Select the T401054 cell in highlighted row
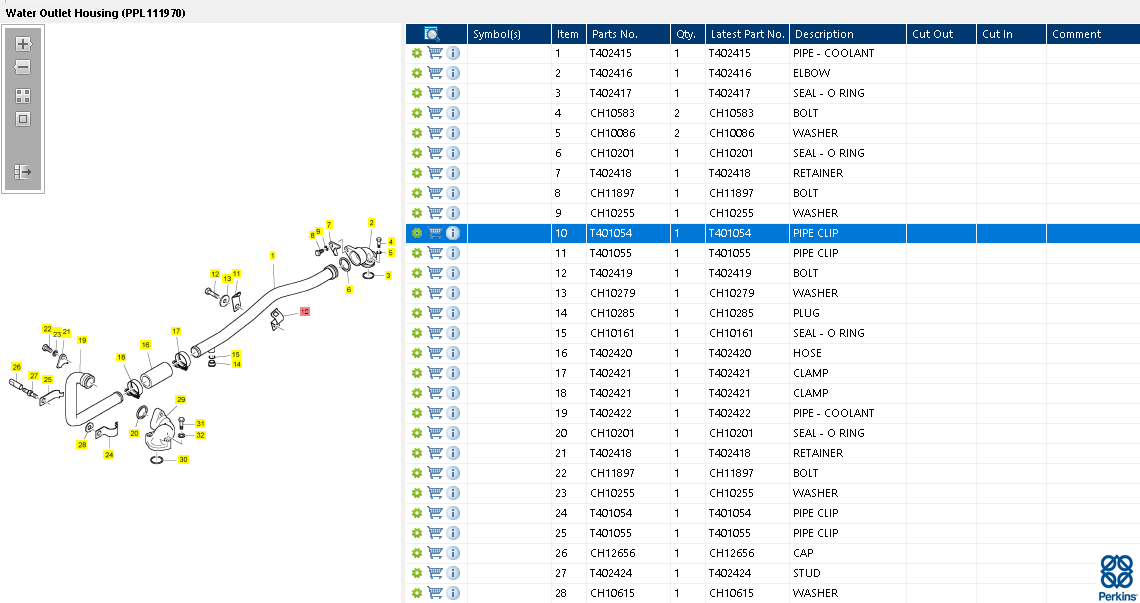 point(611,233)
